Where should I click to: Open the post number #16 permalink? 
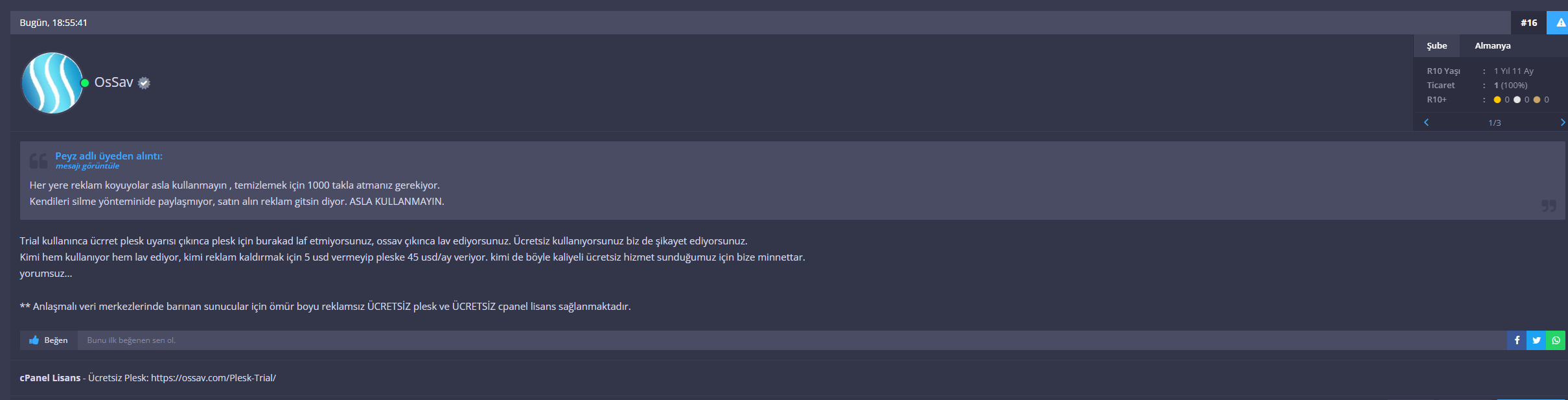pos(1529,23)
